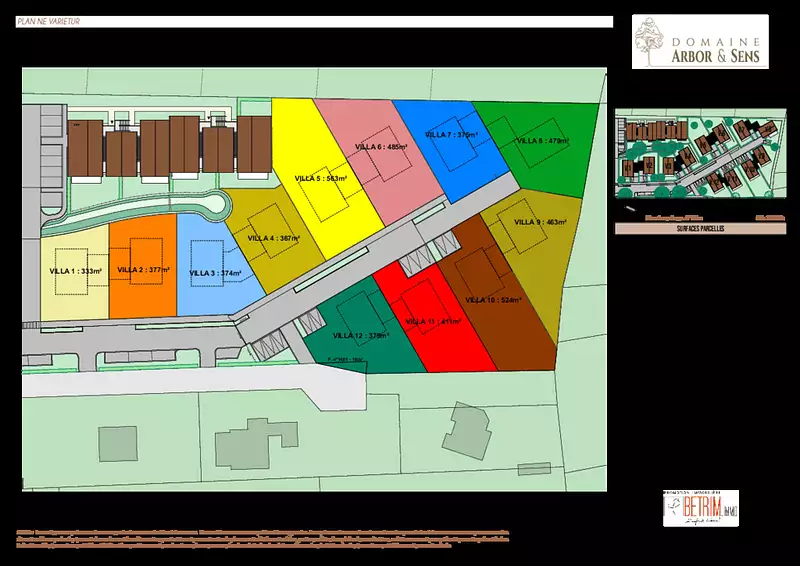Select the Surfaces Parcelles label bar
The image size is (800, 566).
coord(698,229)
